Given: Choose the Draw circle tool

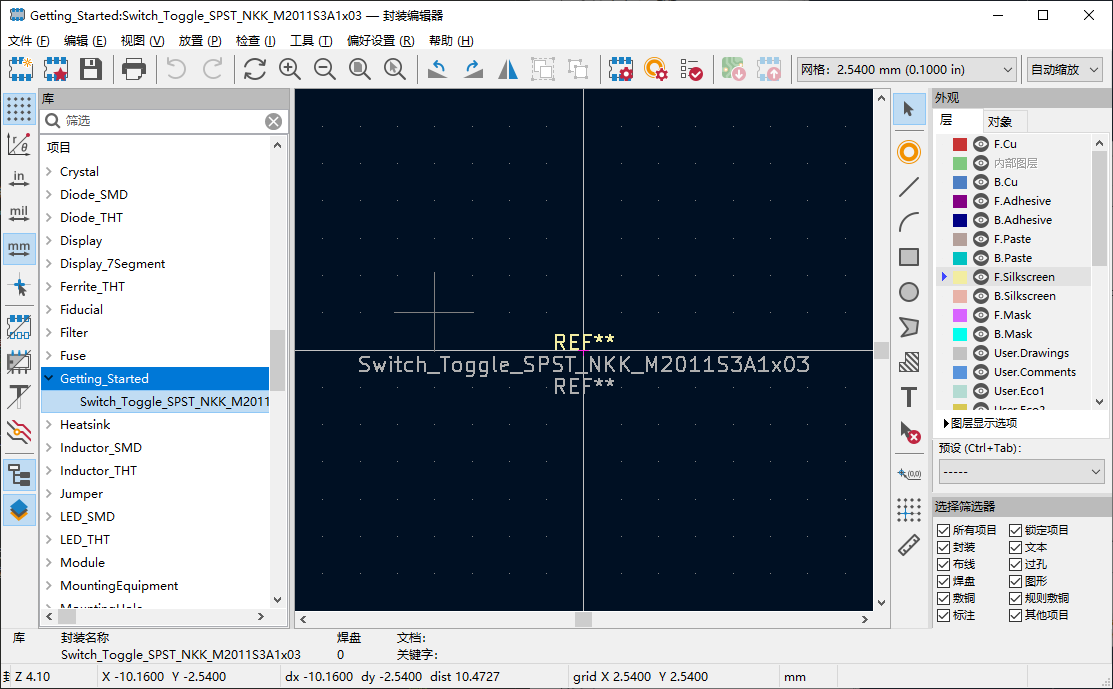Looking at the screenshot, I should click(x=909, y=292).
